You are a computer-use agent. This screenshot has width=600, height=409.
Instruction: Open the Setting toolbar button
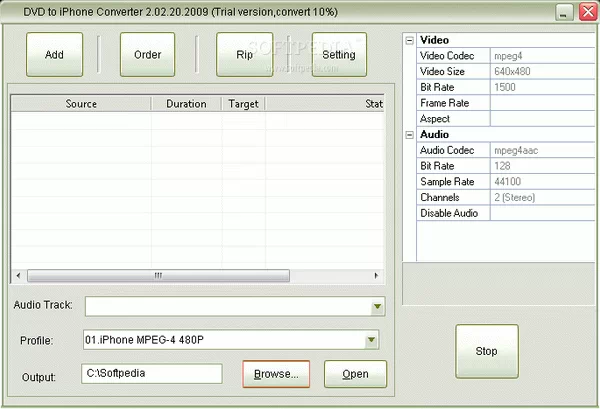click(339, 55)
